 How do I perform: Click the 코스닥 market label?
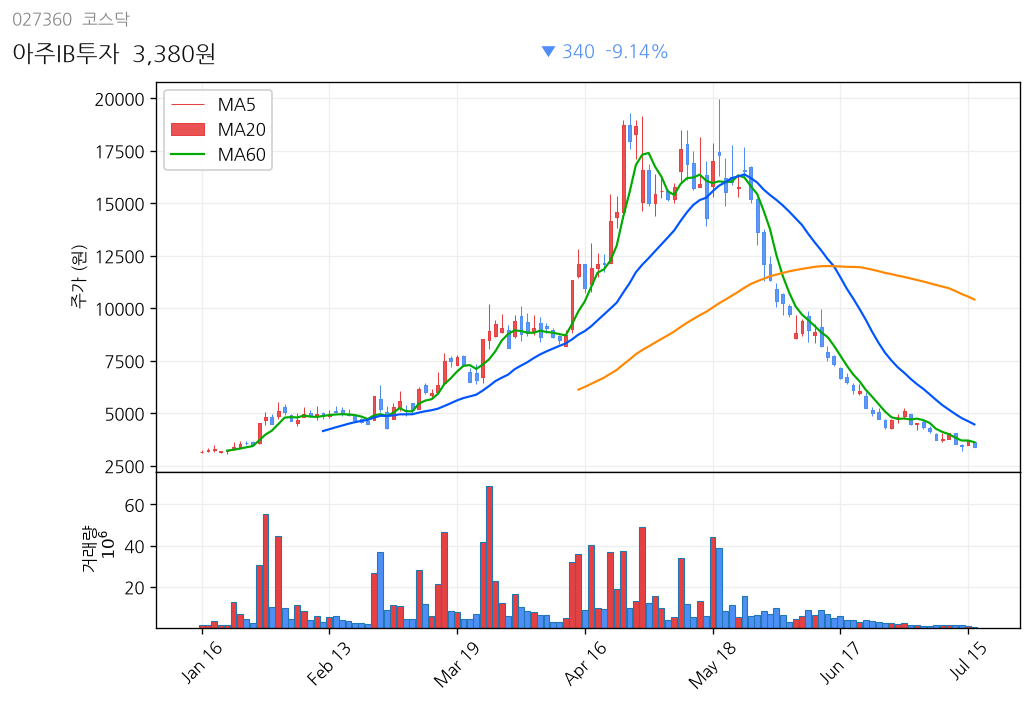(105, 19)
